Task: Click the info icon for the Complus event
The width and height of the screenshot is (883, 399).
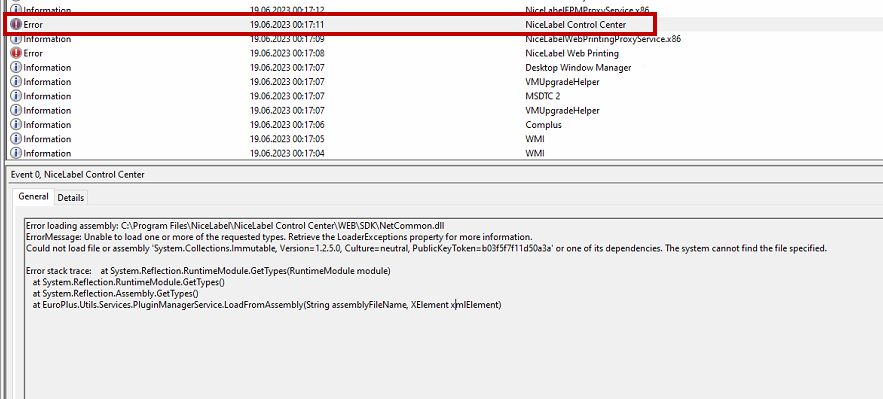Action: [16, 125]
